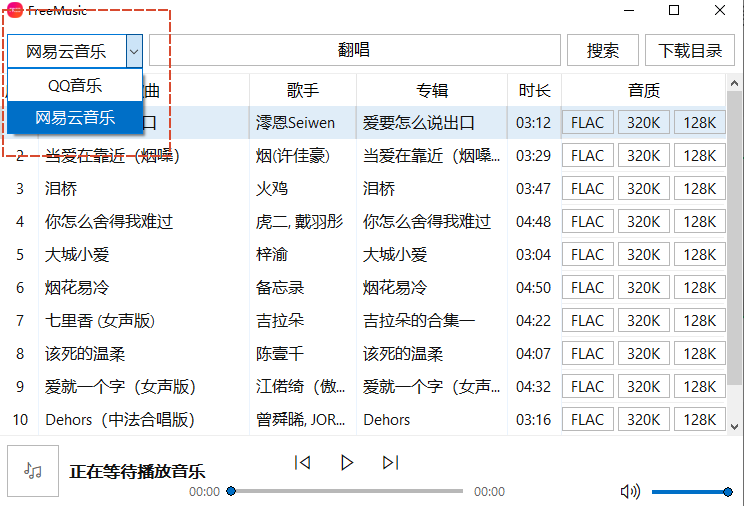744x506 pixels.
Task: Select song 泪桥 in the list
Action: (61, 188)
